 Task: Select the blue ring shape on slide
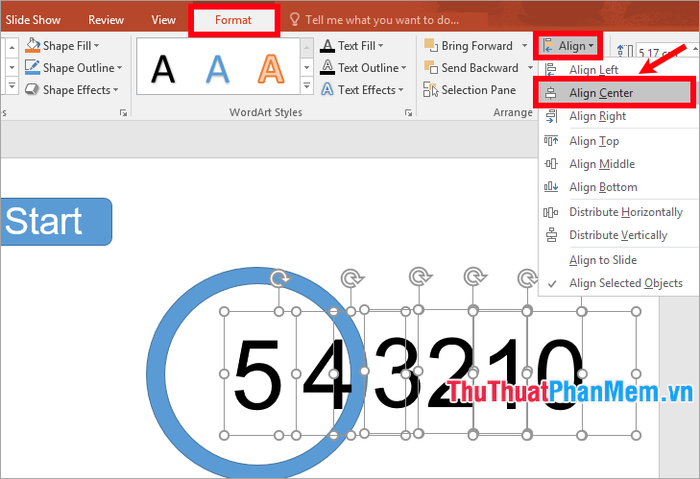[156, 373]
